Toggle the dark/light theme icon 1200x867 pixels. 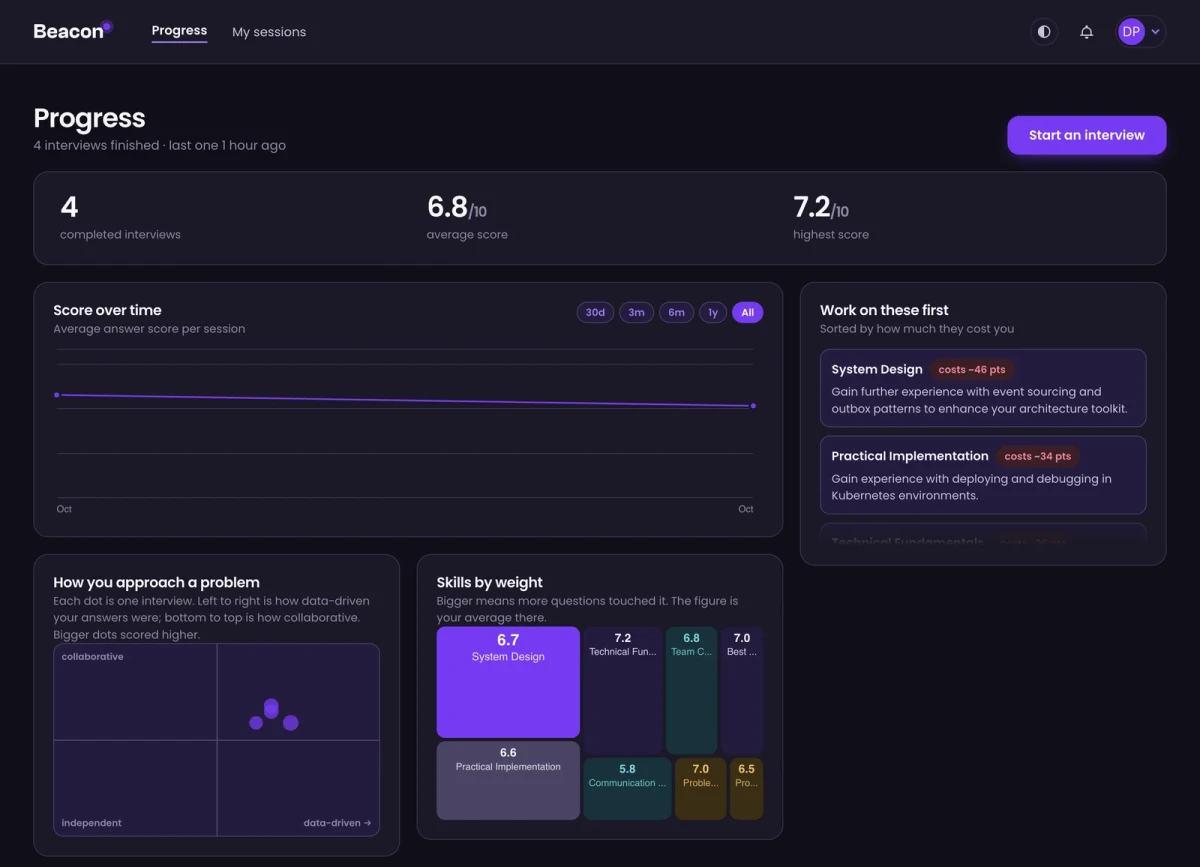(x=1044, y=32)
